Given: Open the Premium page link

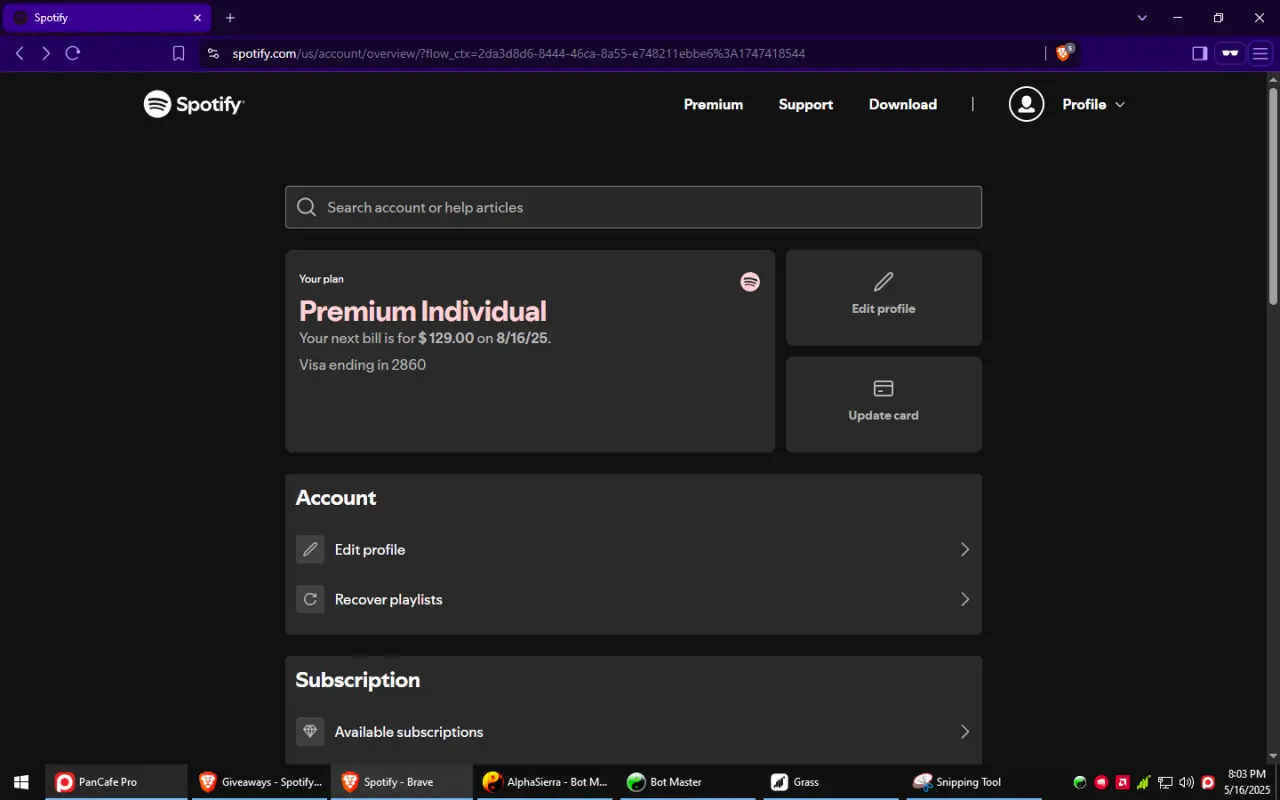Looking at the screenshot, I should point(713,104).
